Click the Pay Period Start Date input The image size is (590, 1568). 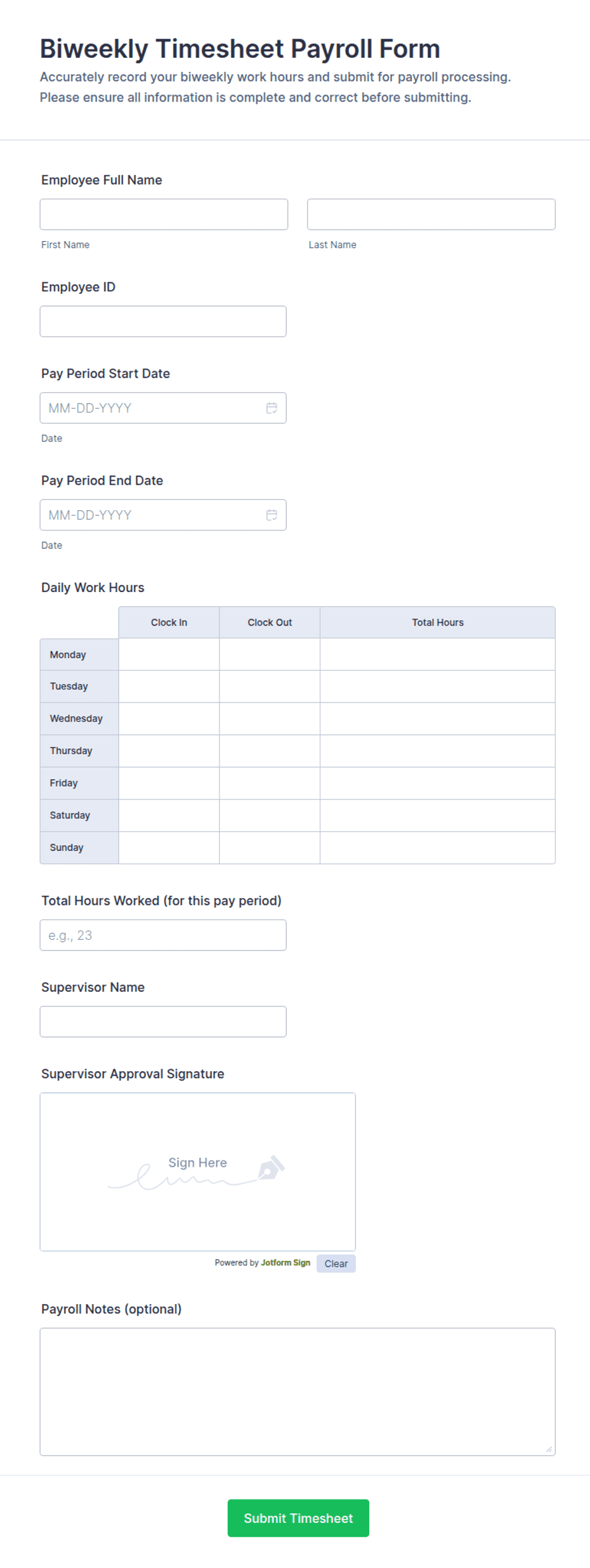tap(163, 408)
